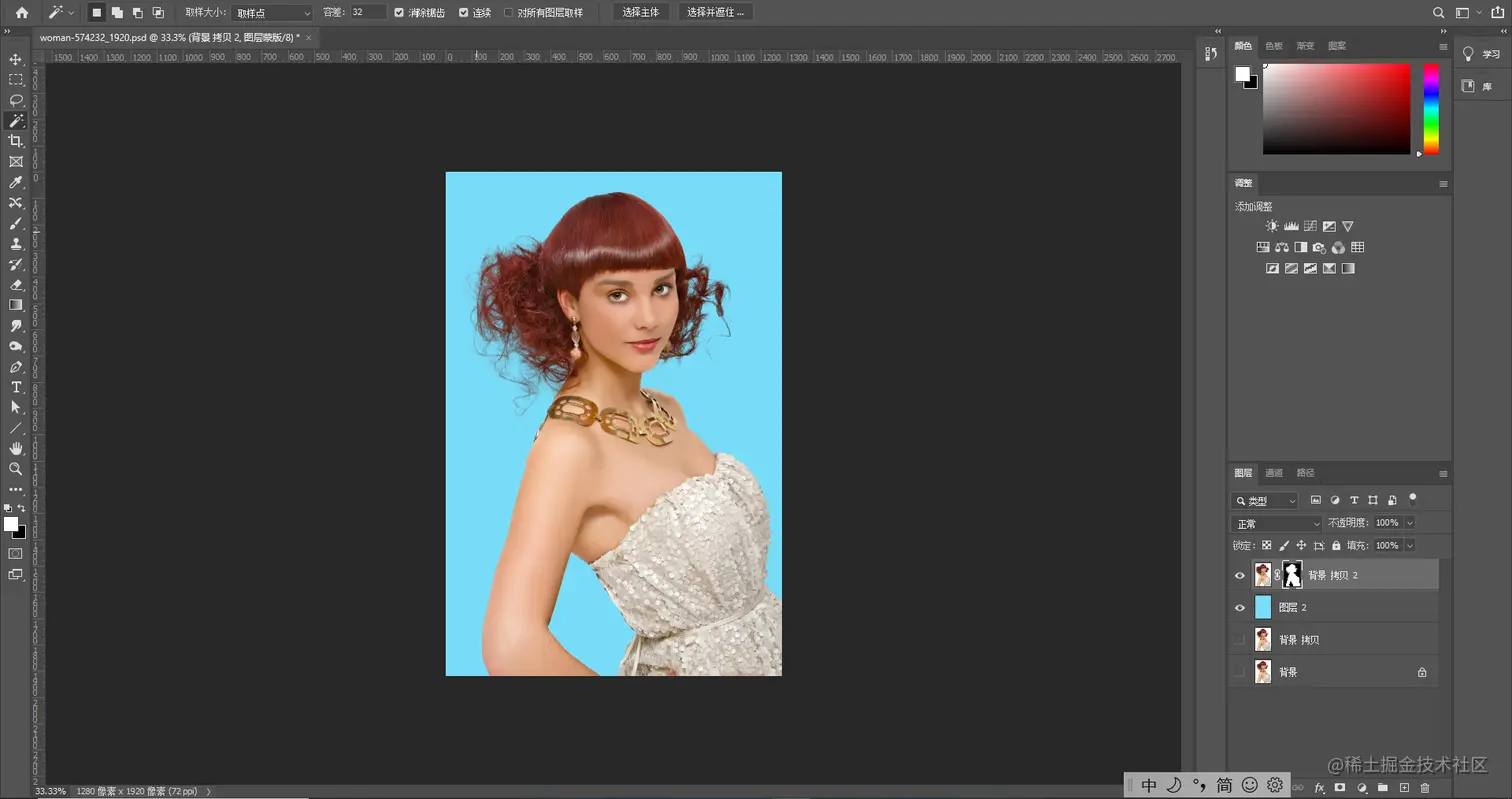Click the hue slider in the Color panel
This screenshot has height=799, width=1512.
(x=1430, y=110)
